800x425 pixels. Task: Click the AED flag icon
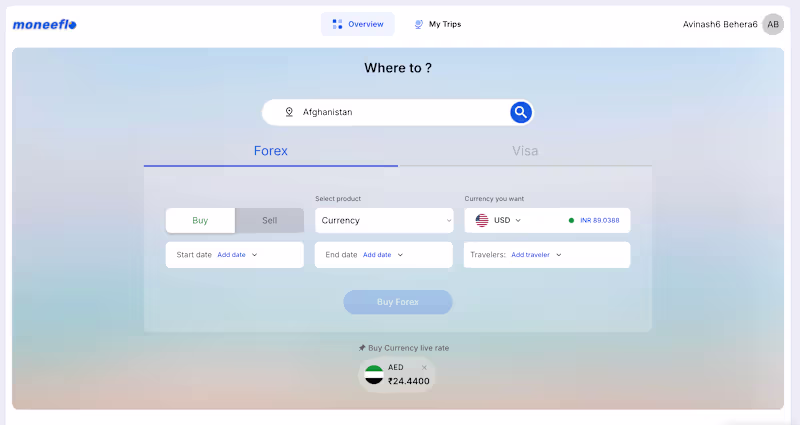(374, 374)
